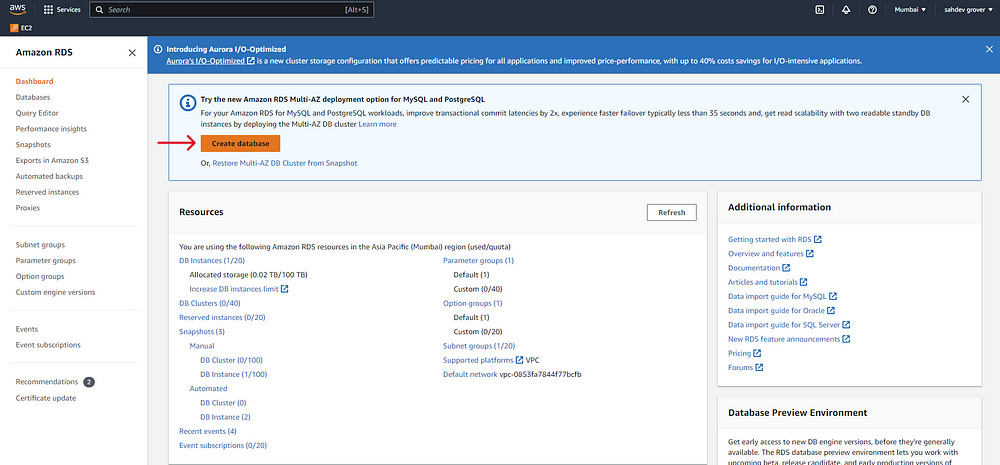Click external icon beside Pricing
Screen dimensions: 1000x465
(757, 353)
